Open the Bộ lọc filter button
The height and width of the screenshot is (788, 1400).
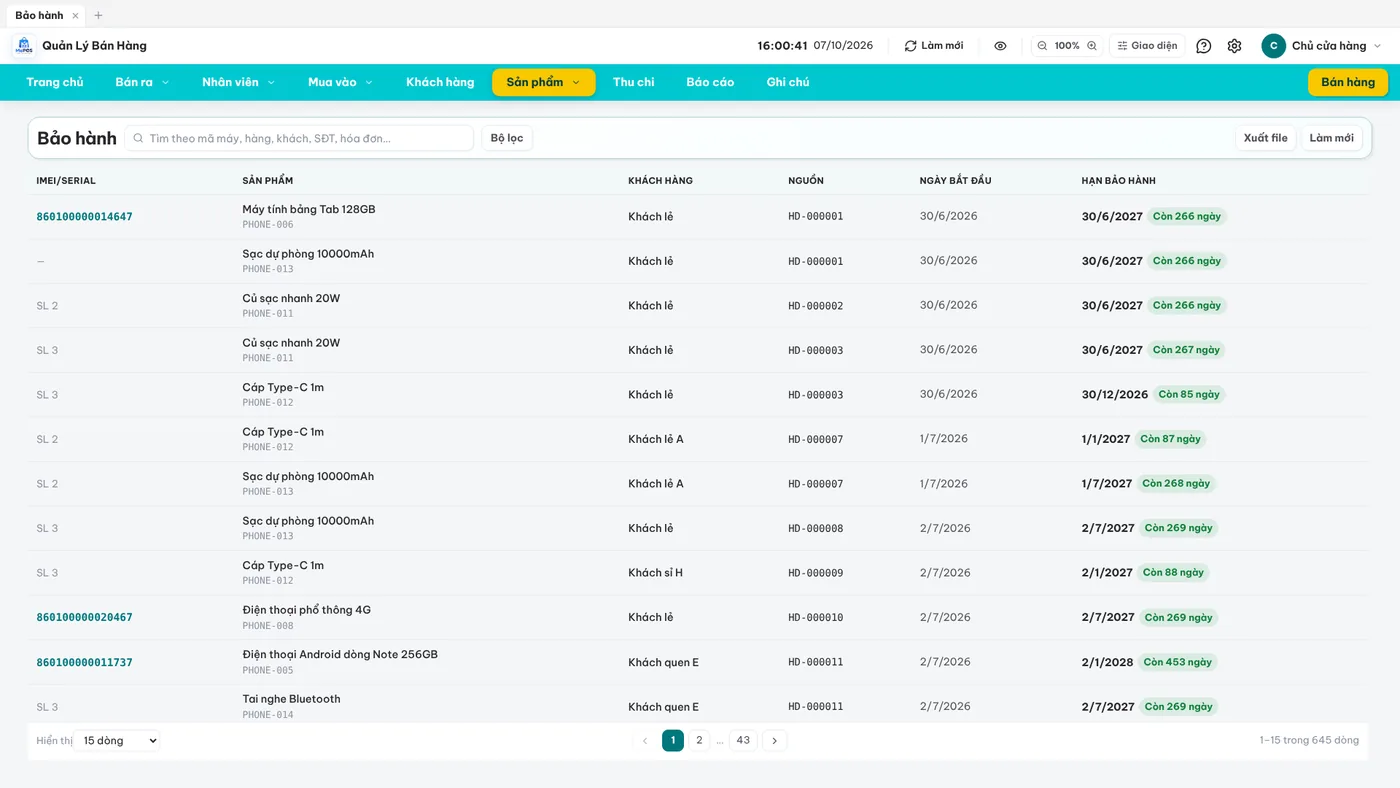507,138
